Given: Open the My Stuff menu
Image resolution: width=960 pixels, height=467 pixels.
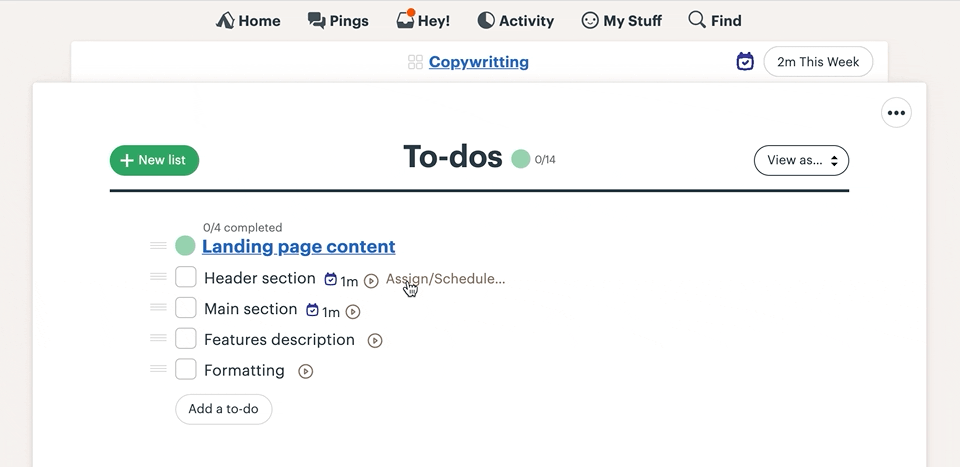Looking at the screenshot, I should (x=621, y=21).
